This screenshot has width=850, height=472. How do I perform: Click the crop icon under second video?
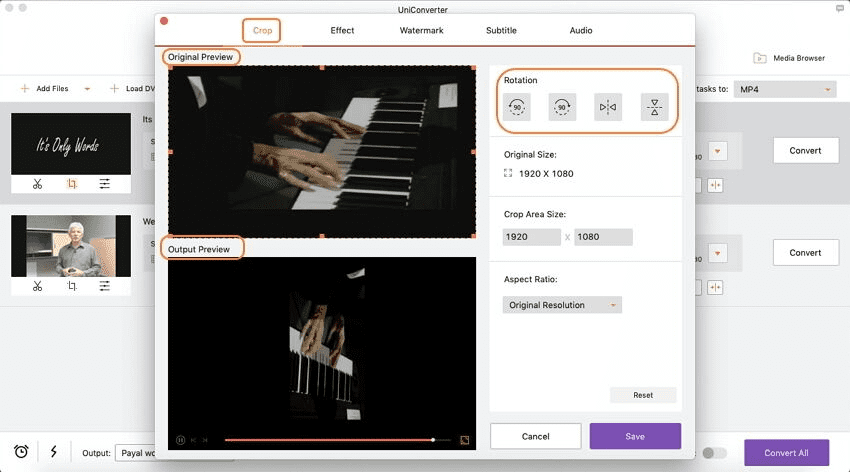click(71, 286)
